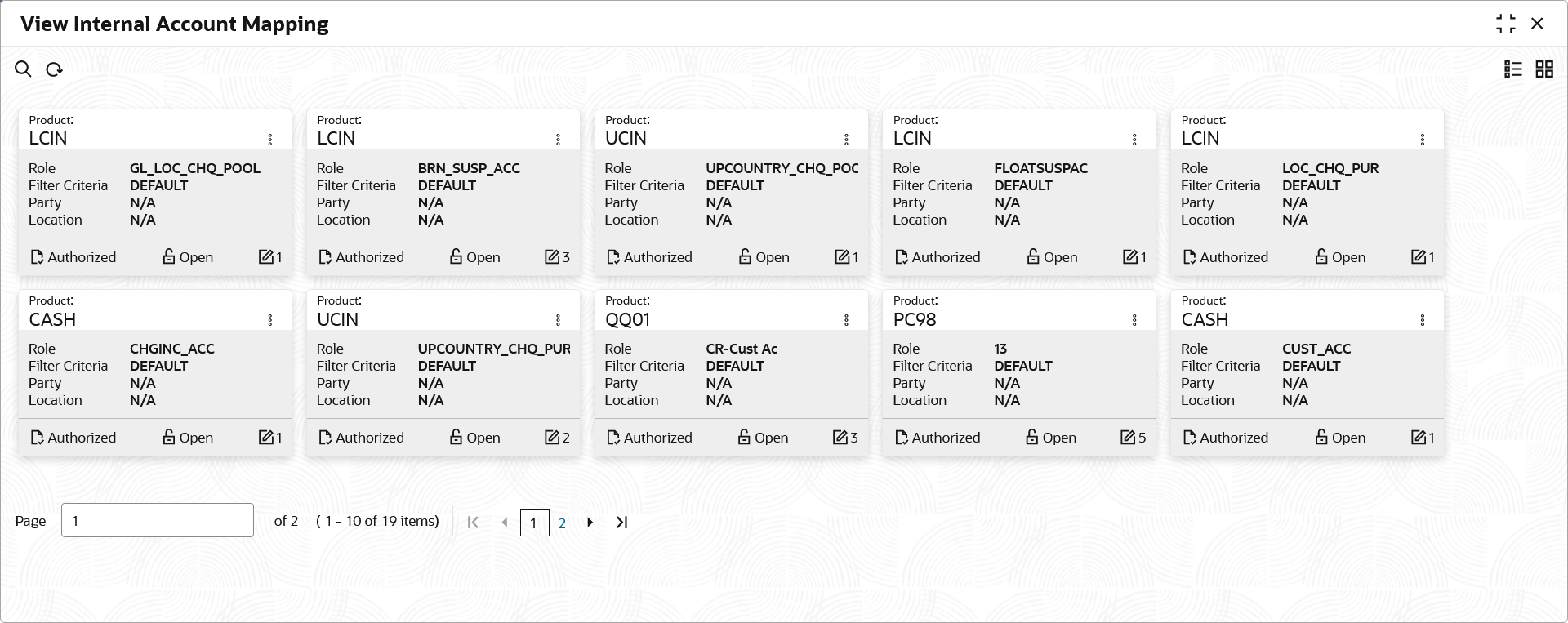Select page 1 in pagination
Viewport: 1568px width, 623px height.
tap(534, 523)
